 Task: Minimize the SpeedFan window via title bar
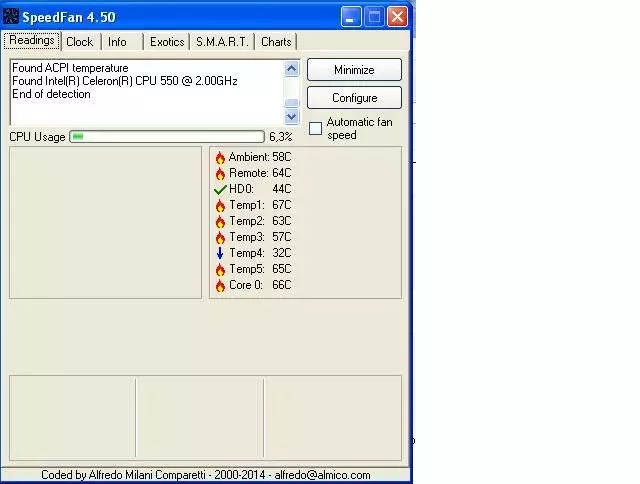point(351,17)
